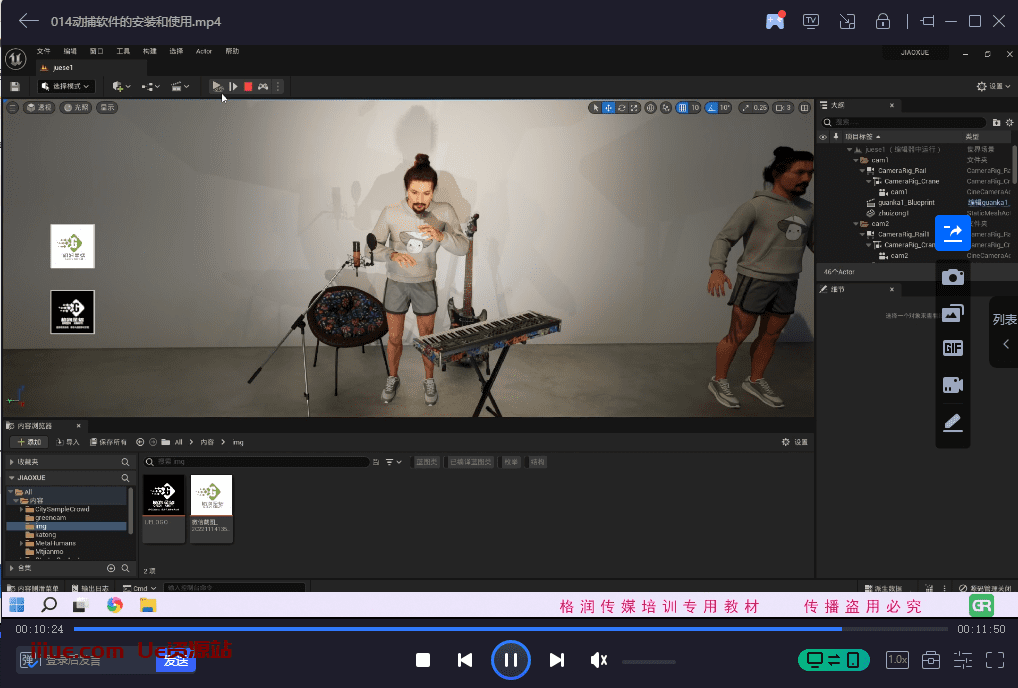Toggle the pin window on top icon
1018x688 pixels.
927,21
